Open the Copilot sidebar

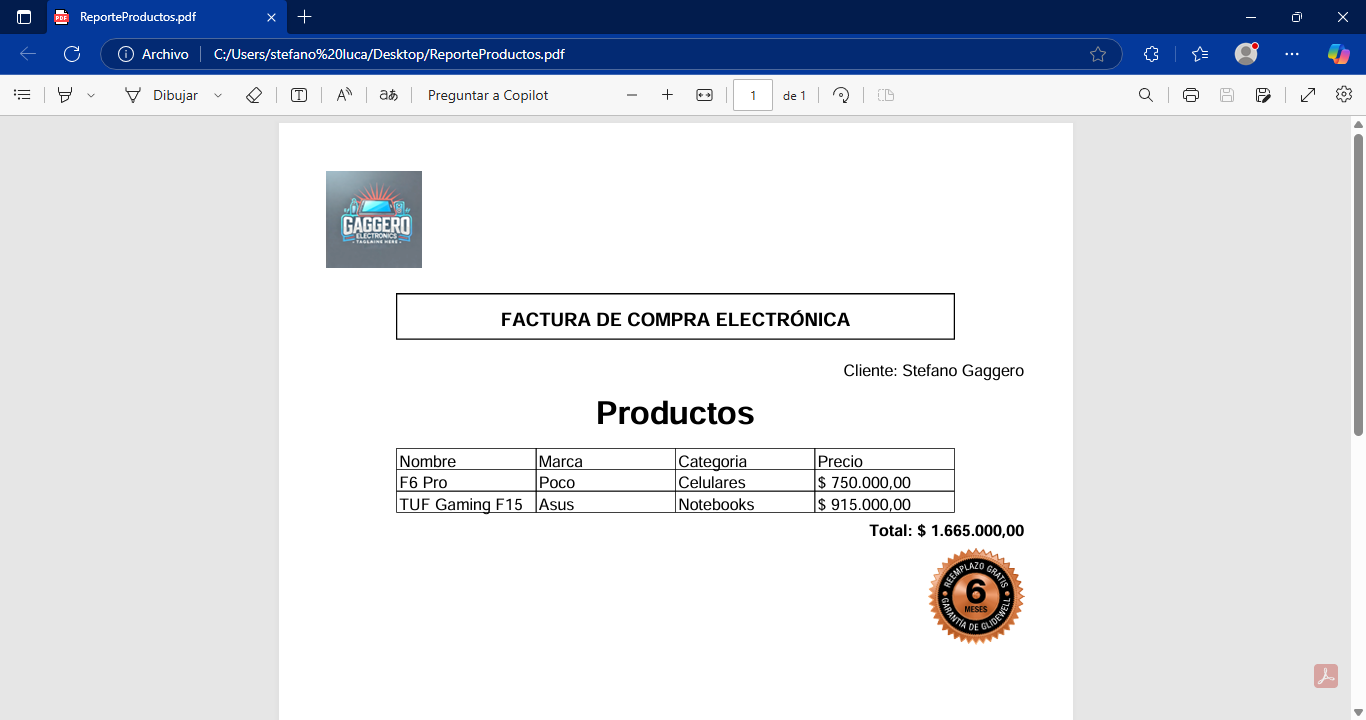[x=1338, y=54]
